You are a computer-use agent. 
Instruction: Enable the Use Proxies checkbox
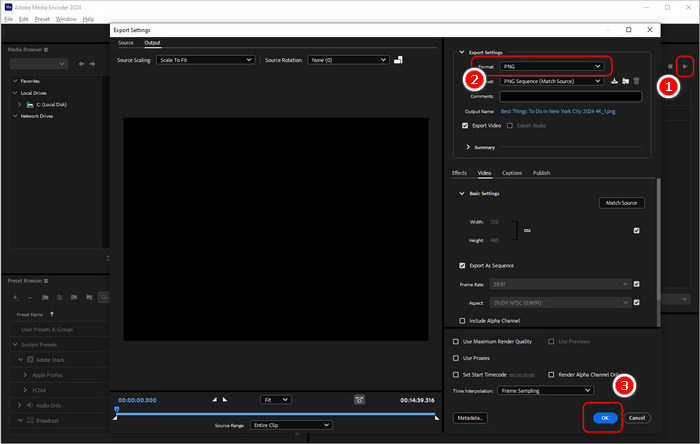point(456,358)
